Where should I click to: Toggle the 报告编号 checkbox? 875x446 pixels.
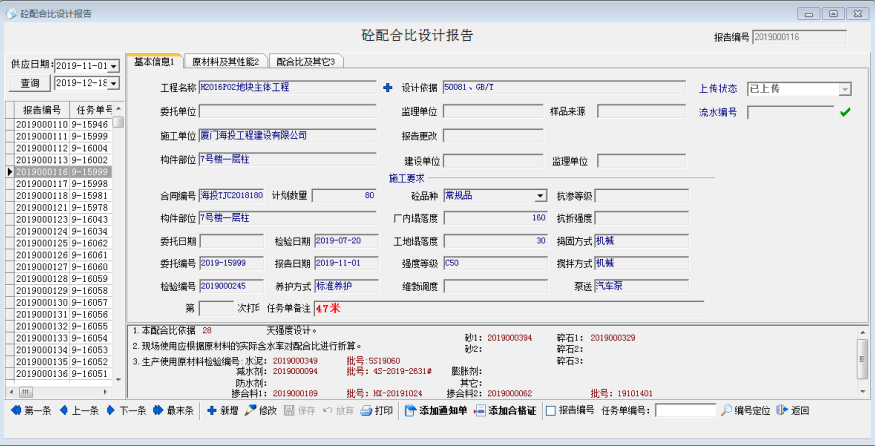coord(551,411)
